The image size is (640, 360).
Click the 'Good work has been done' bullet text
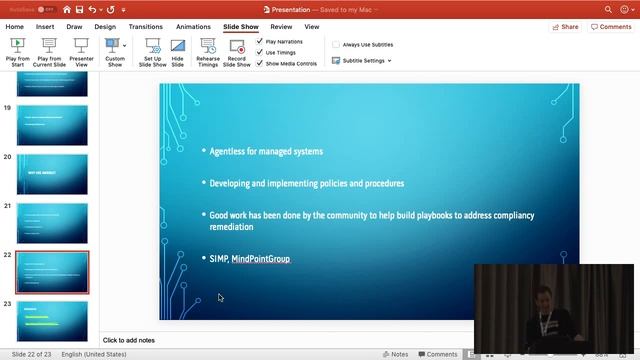(x=371, y=221)
